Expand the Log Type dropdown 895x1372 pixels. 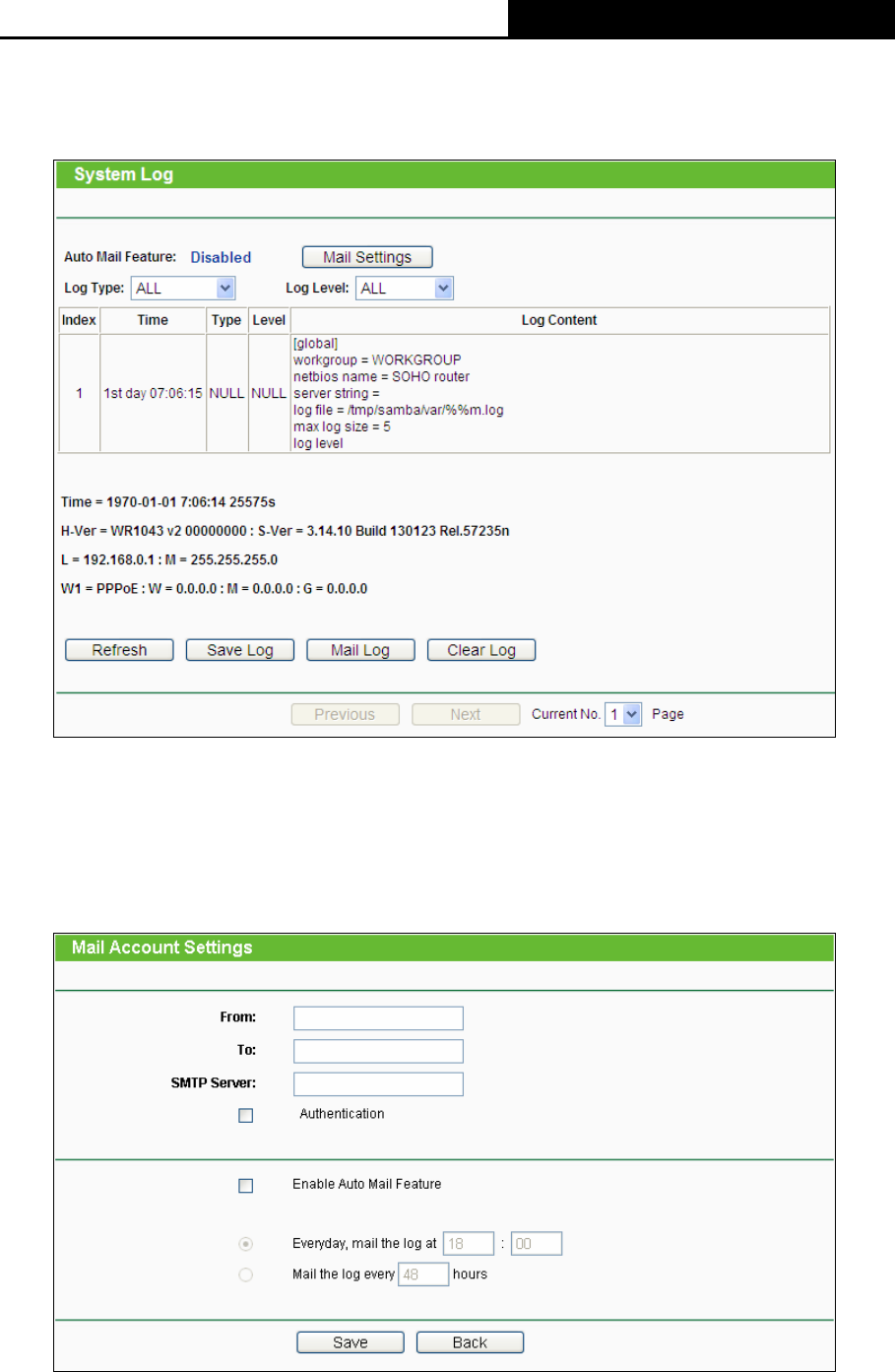click(x=183, y=288)
